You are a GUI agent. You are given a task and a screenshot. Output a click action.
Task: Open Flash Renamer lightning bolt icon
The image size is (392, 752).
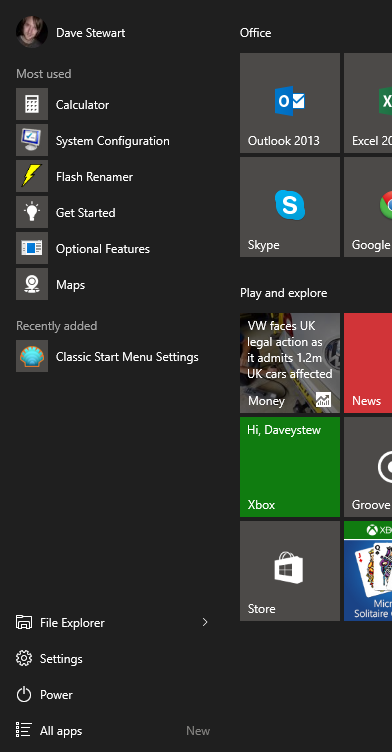point(32,176)
